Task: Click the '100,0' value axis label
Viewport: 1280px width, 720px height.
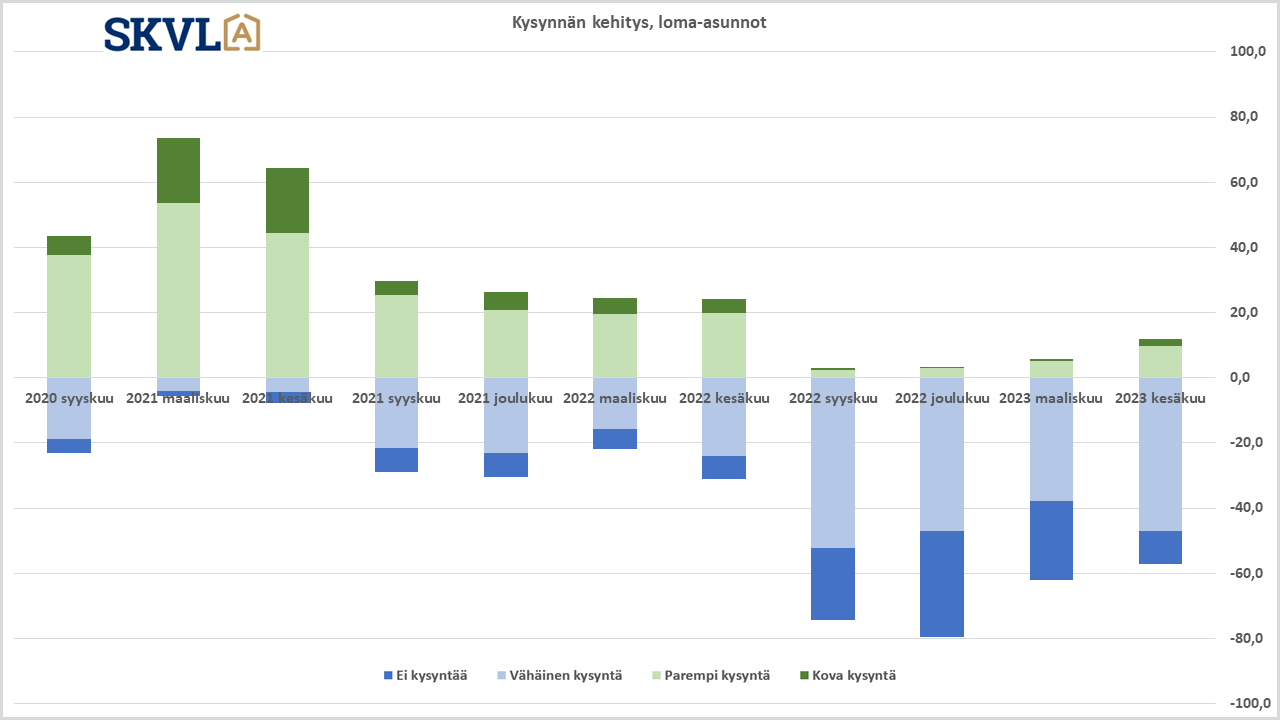Action: click(1248, 52)
